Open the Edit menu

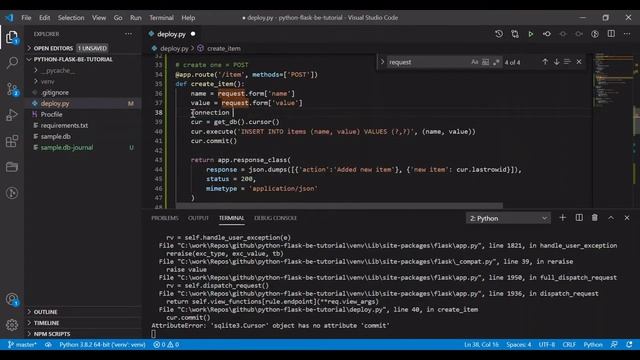coord(44,18)
